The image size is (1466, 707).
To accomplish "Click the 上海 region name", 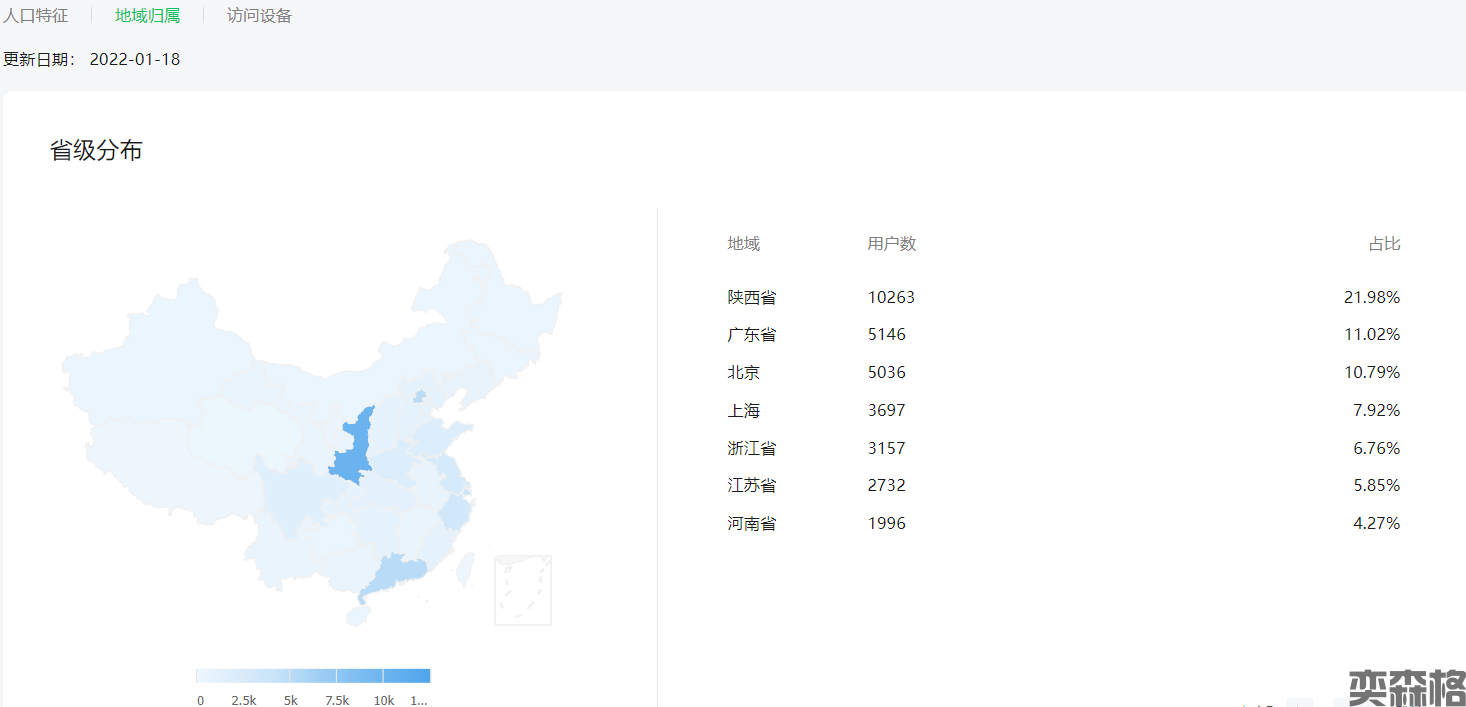I will coord(743,410).
